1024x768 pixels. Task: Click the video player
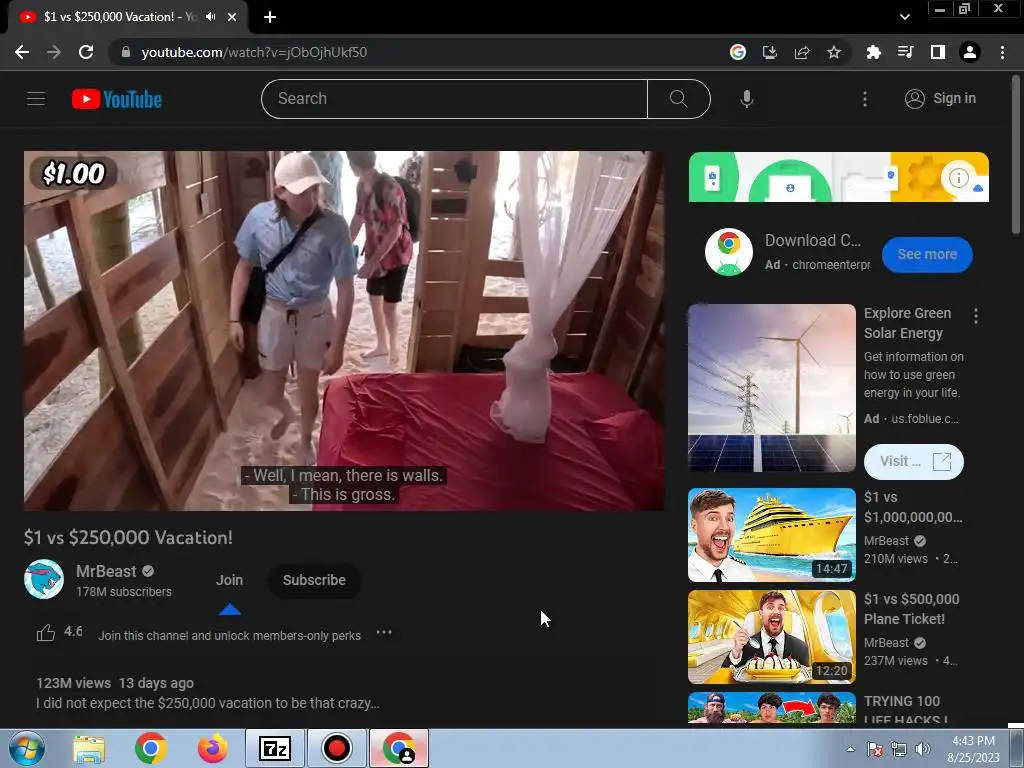[x=344, y=330]
